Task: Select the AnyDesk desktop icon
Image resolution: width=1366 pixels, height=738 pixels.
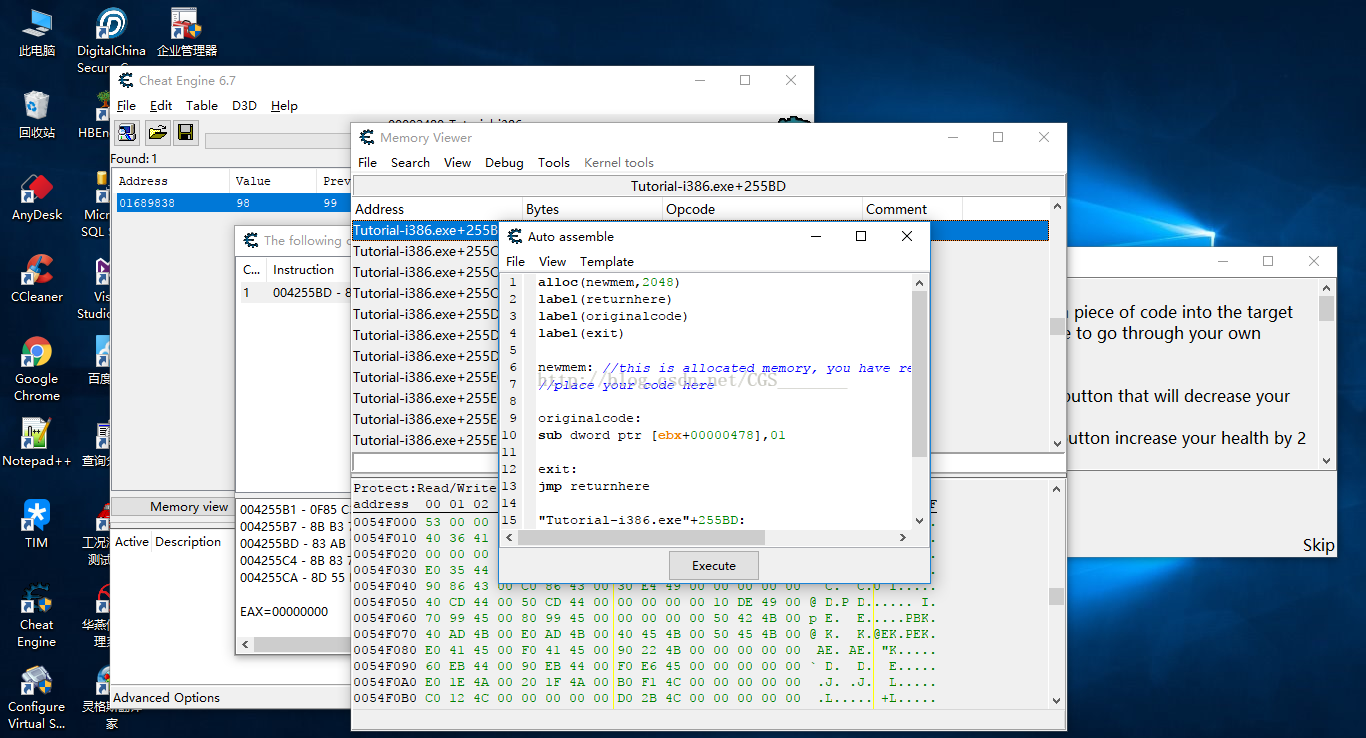Action: pos(37,190)
